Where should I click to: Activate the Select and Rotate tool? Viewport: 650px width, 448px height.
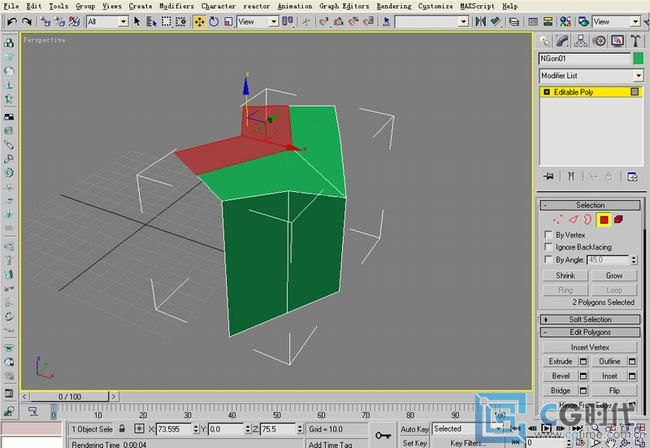tap(214, 21)
